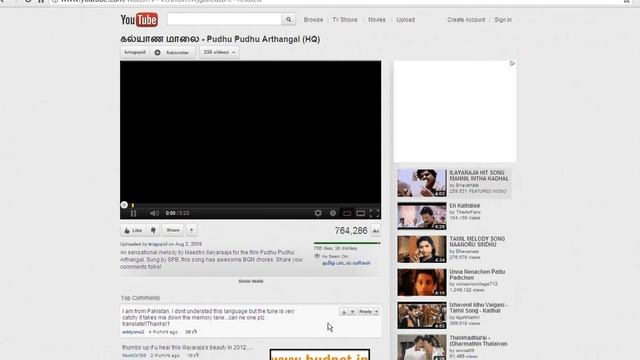640x360 pixels.
Task: Click the Ilayaraja Hit Song Mannil Intha Kadhal title
Action: click(479, 176)
